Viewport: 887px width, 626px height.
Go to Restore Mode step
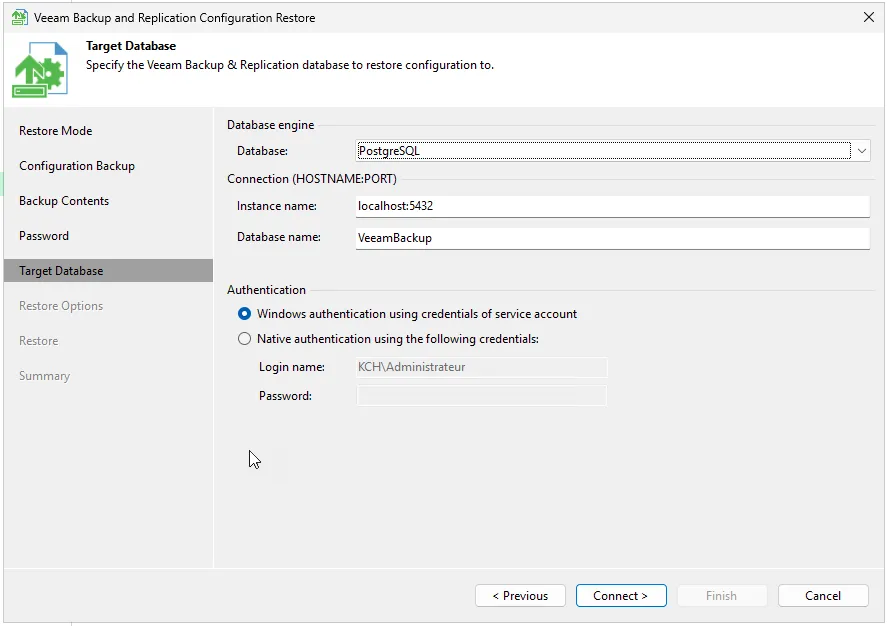(56, 131)
